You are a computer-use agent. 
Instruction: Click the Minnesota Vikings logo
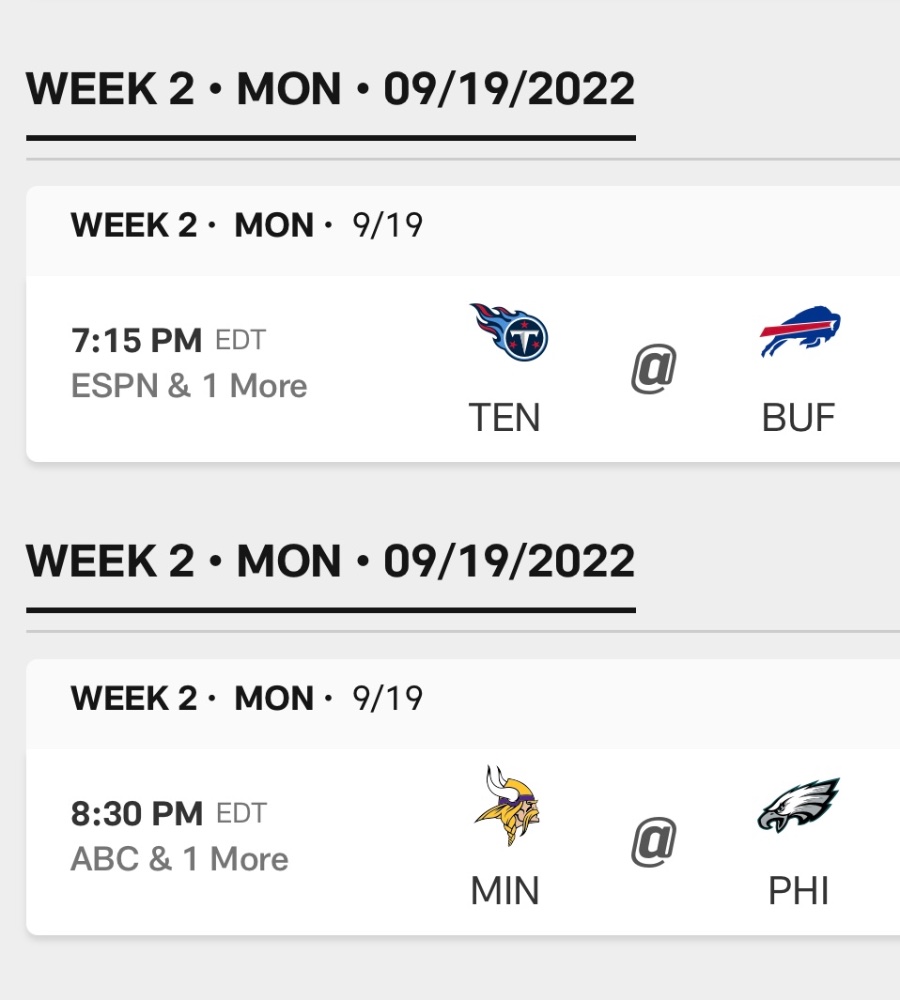click(508, 805)
